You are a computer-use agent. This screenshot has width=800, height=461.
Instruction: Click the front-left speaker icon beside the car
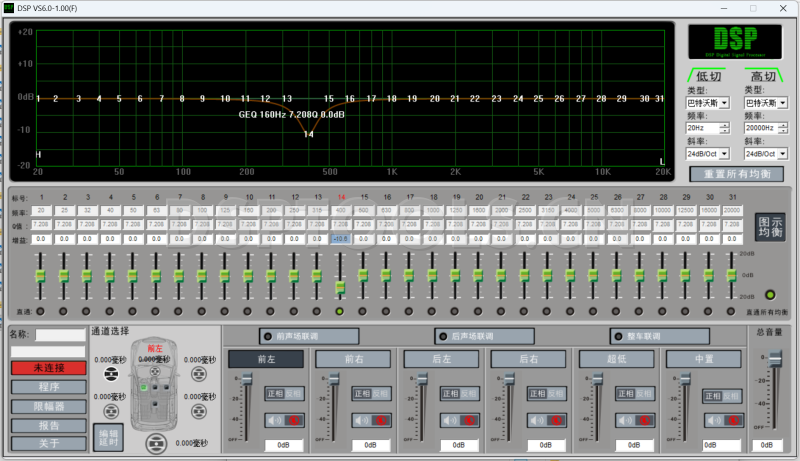pos(110,373)
